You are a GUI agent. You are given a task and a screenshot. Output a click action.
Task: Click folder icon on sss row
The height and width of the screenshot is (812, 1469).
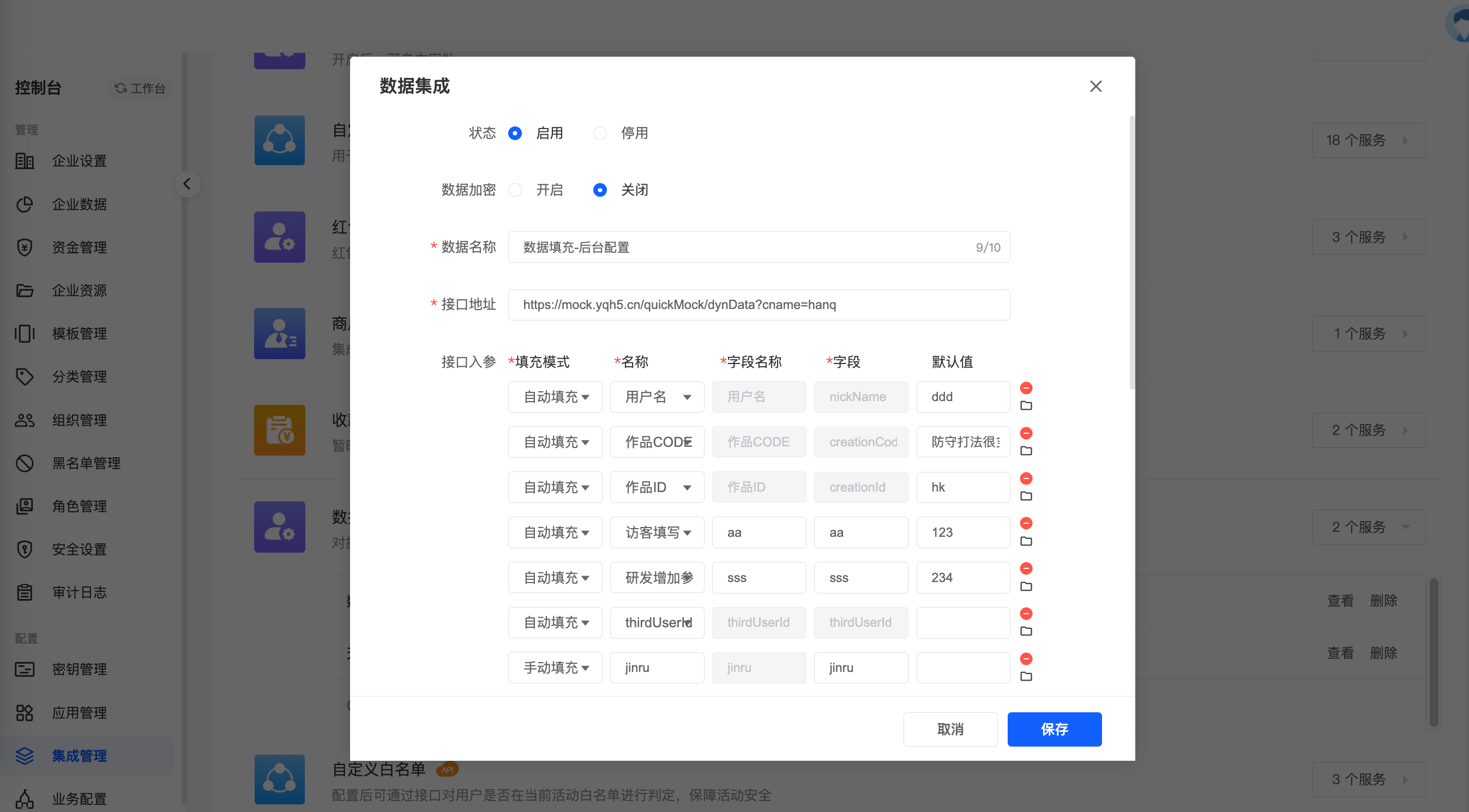1025,586
